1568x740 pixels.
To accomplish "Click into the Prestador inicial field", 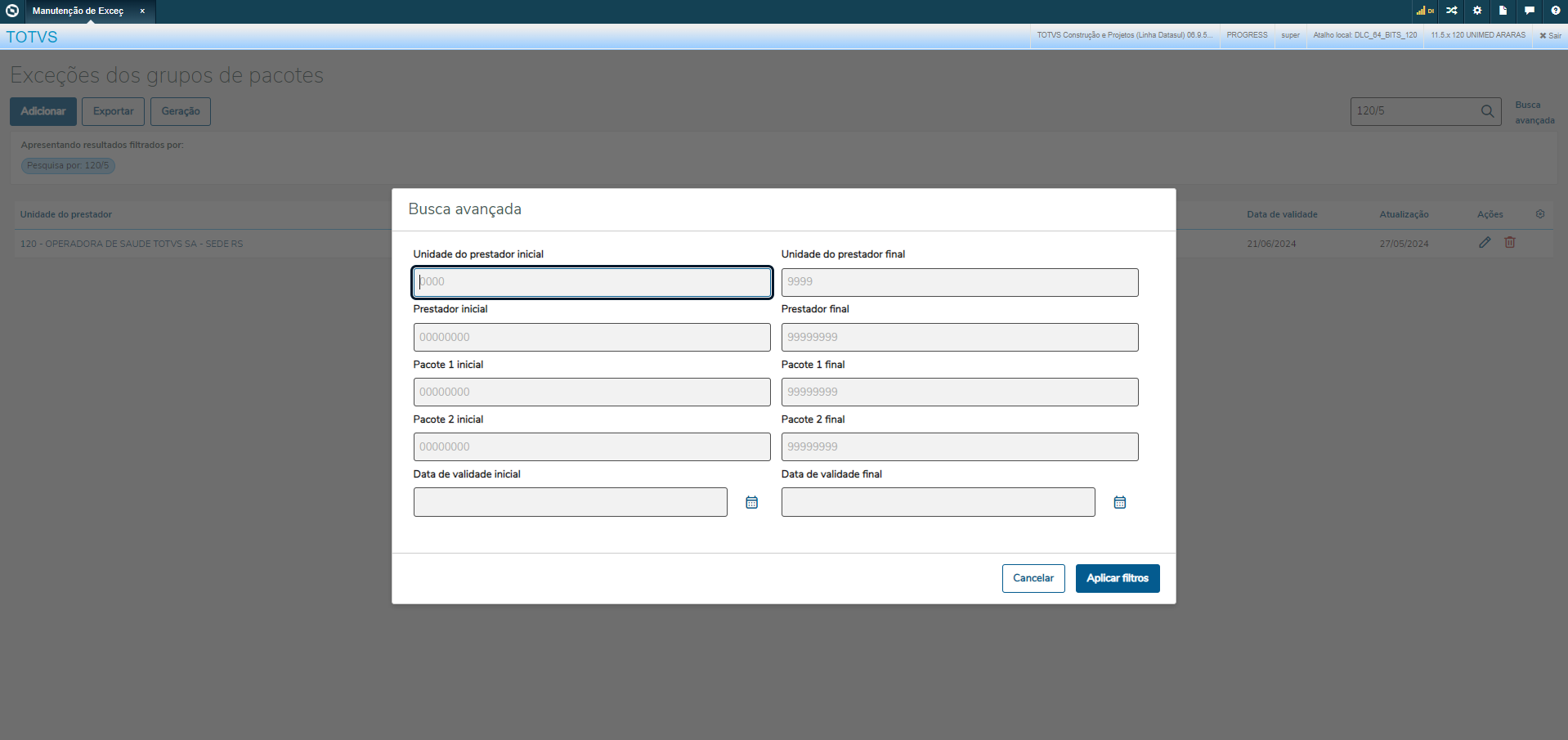I will [x=591, y=337].
